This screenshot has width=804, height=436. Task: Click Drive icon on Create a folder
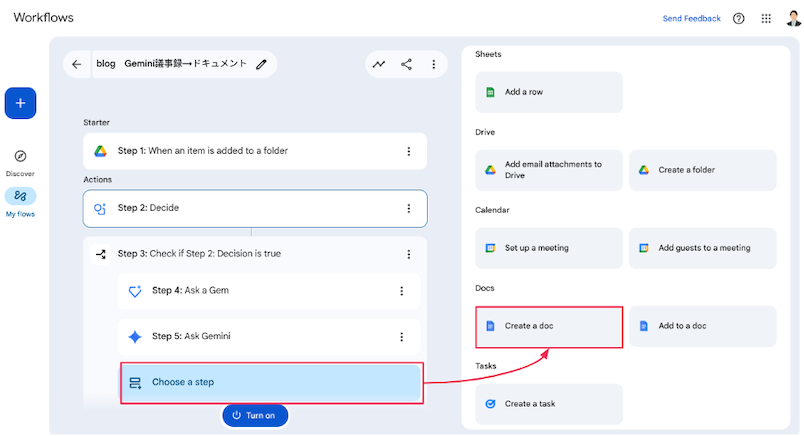point(644,170)
